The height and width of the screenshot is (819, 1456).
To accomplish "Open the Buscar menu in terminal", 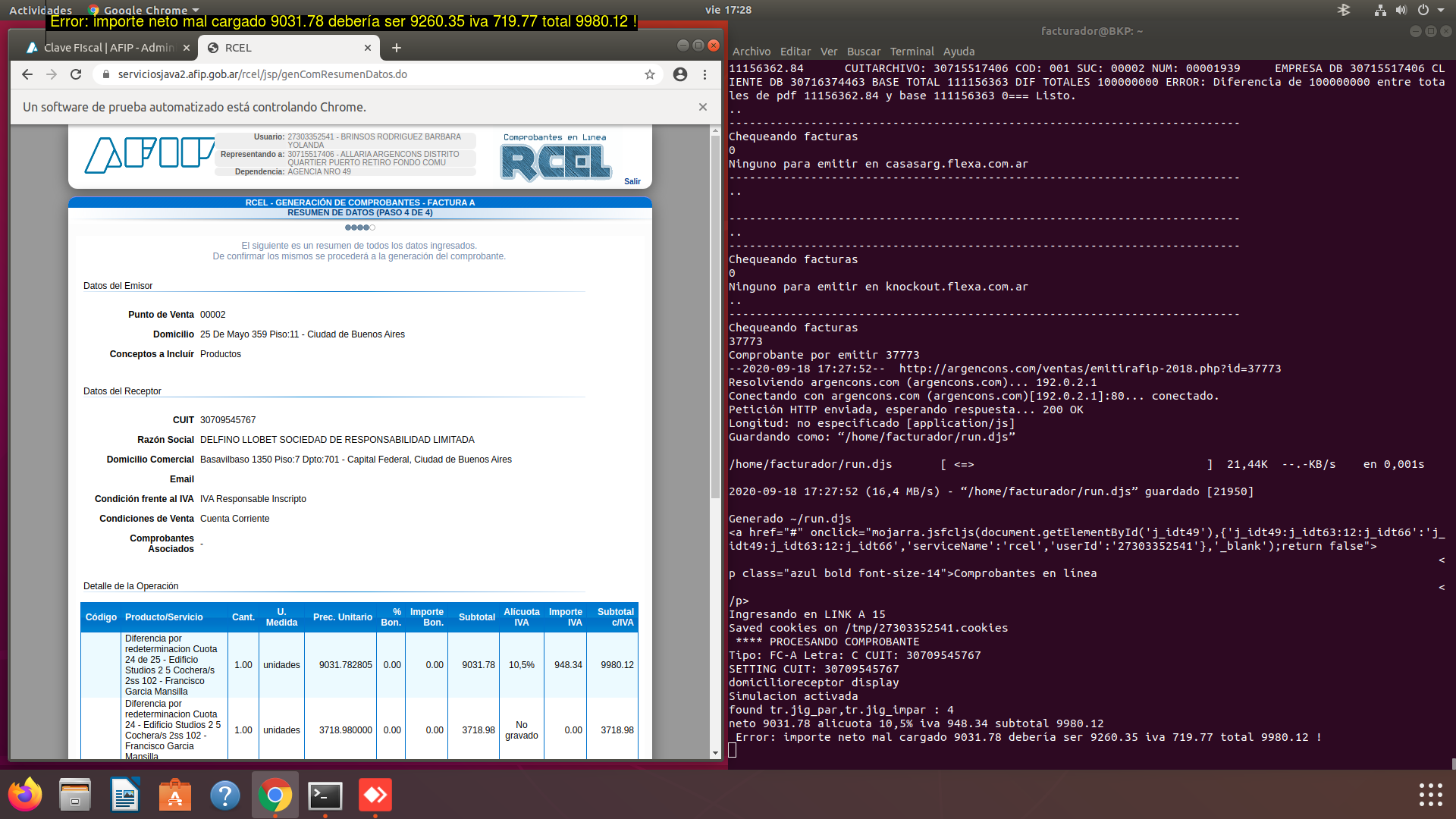I will tap(864, 52).
